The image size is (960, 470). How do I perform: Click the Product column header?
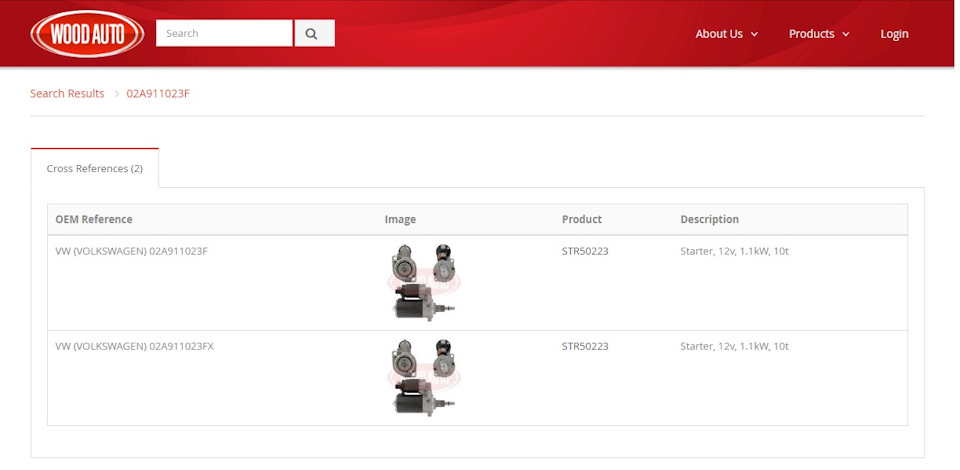tap(582, 219)
